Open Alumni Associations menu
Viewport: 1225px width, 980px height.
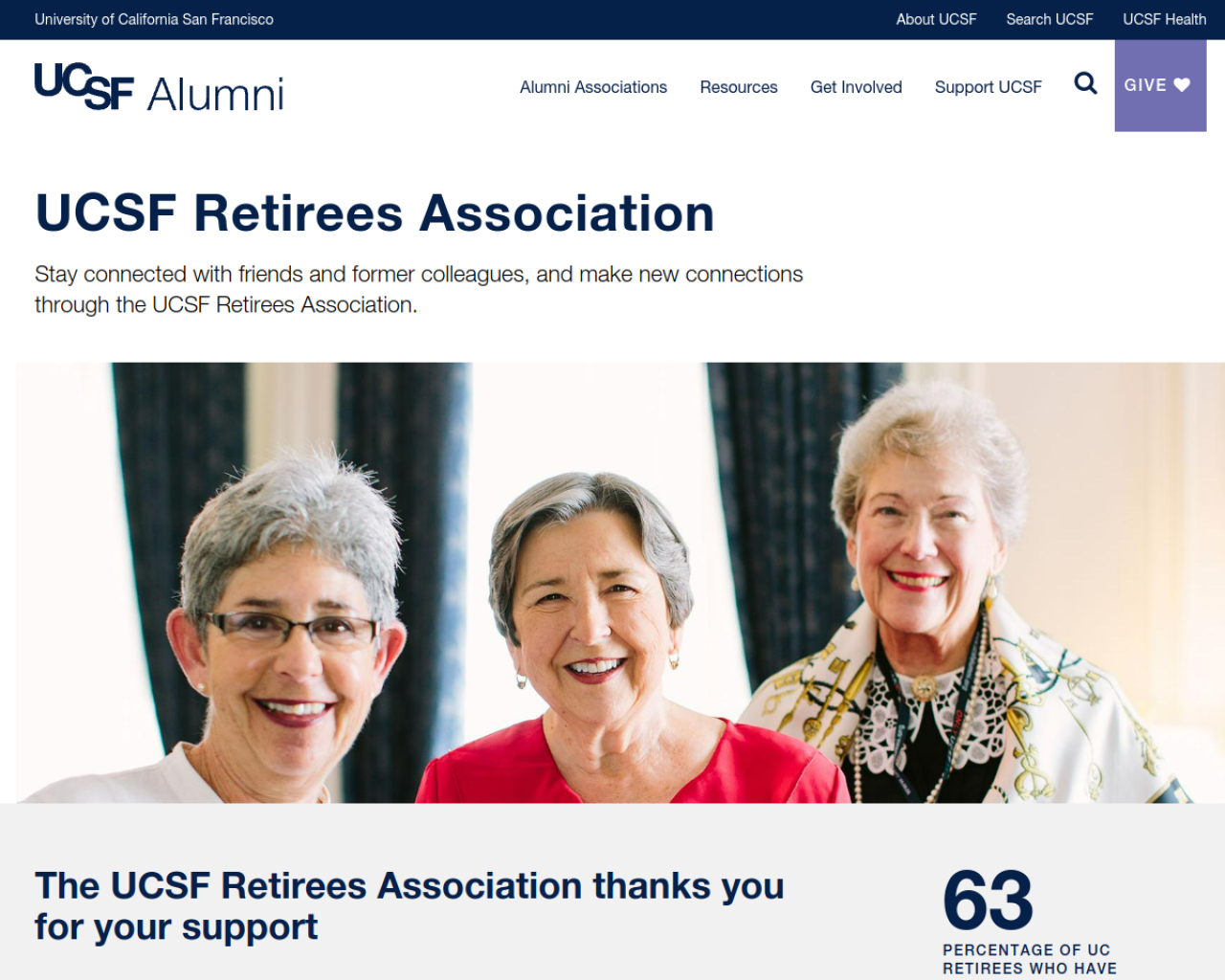(593, 87)
